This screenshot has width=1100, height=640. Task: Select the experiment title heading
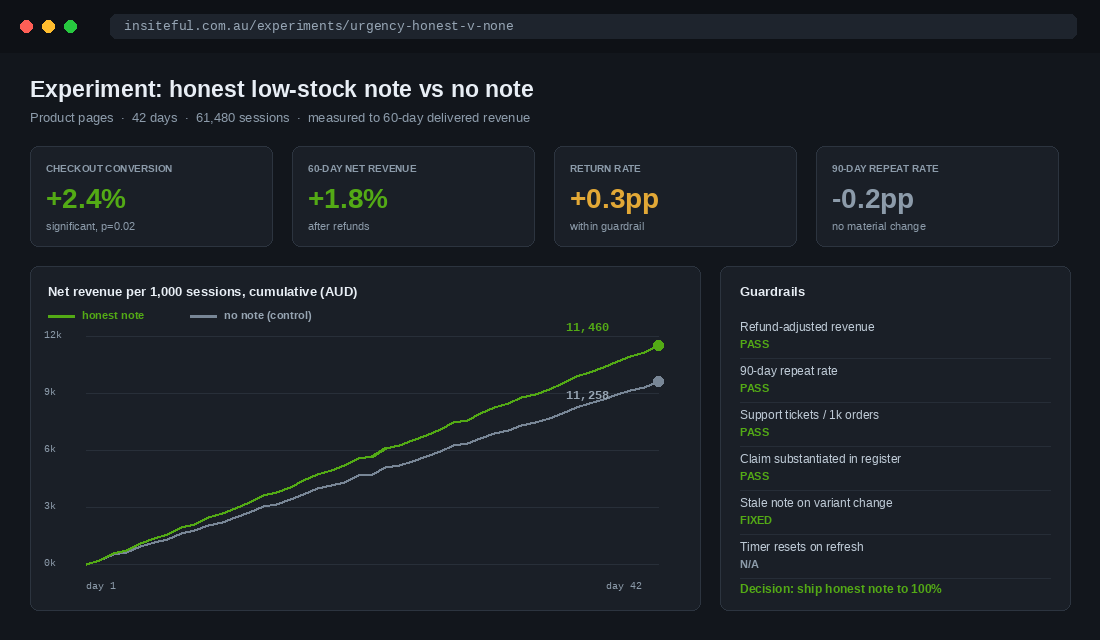point(281,89)
